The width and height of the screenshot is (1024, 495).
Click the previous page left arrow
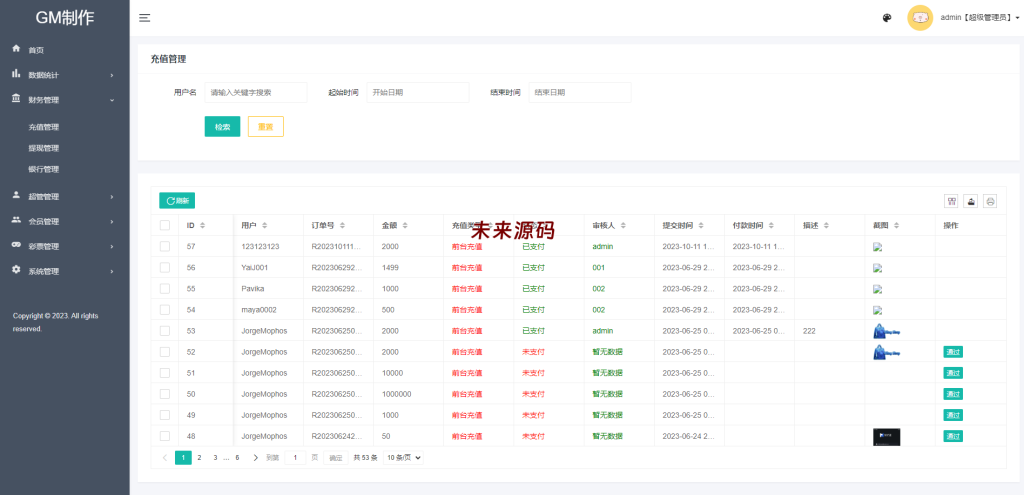click(165, 458)
